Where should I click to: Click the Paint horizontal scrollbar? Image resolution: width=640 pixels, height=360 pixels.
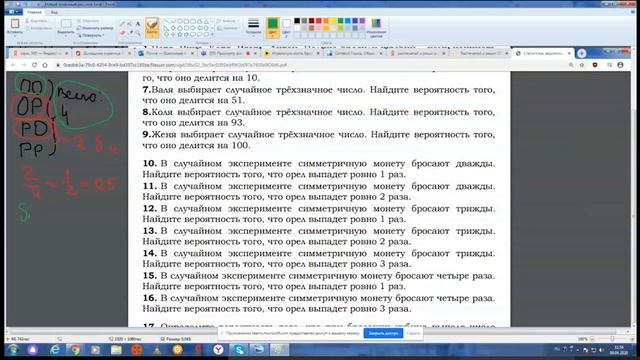pos(318,331)
